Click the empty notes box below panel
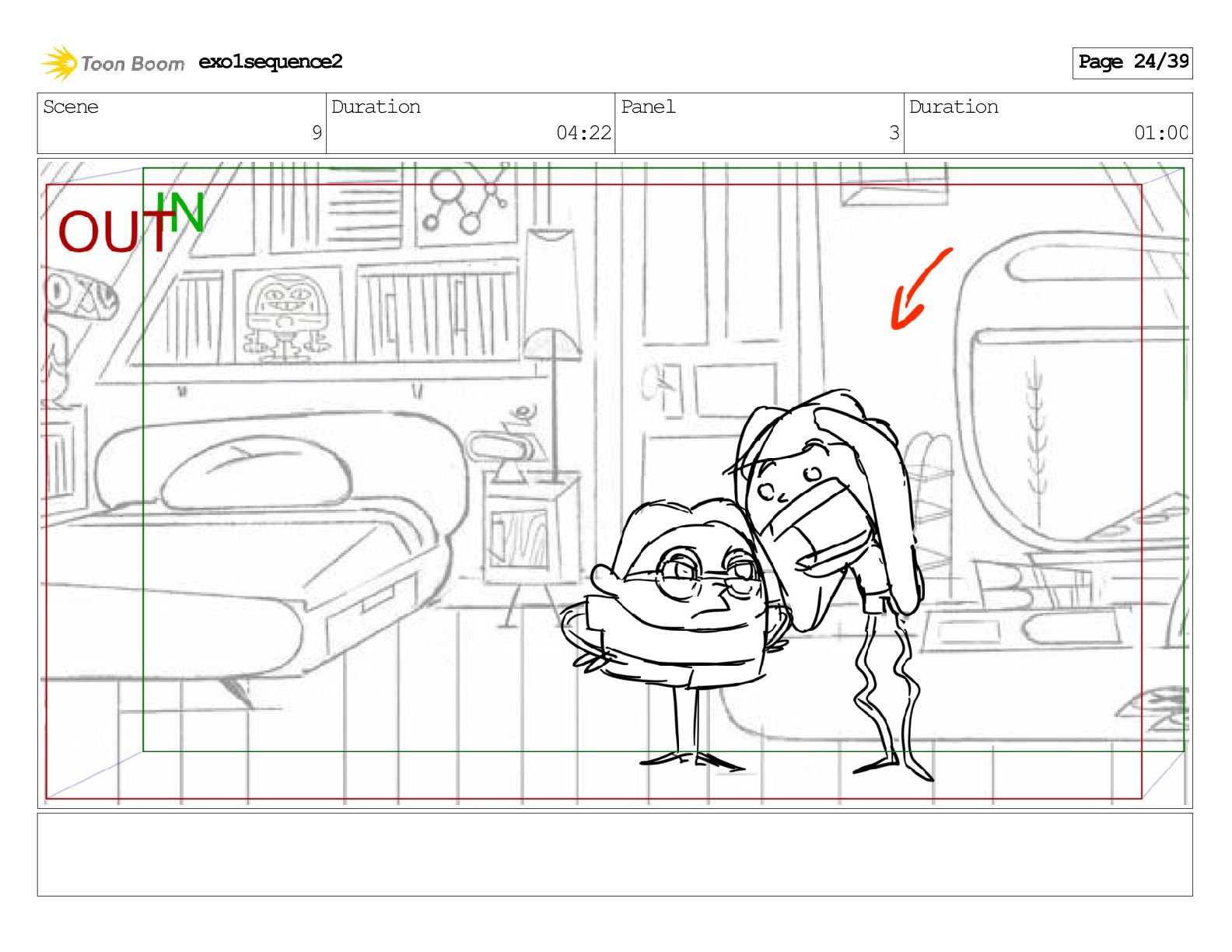The image size is (1232, 952). [x=614, y=855]
